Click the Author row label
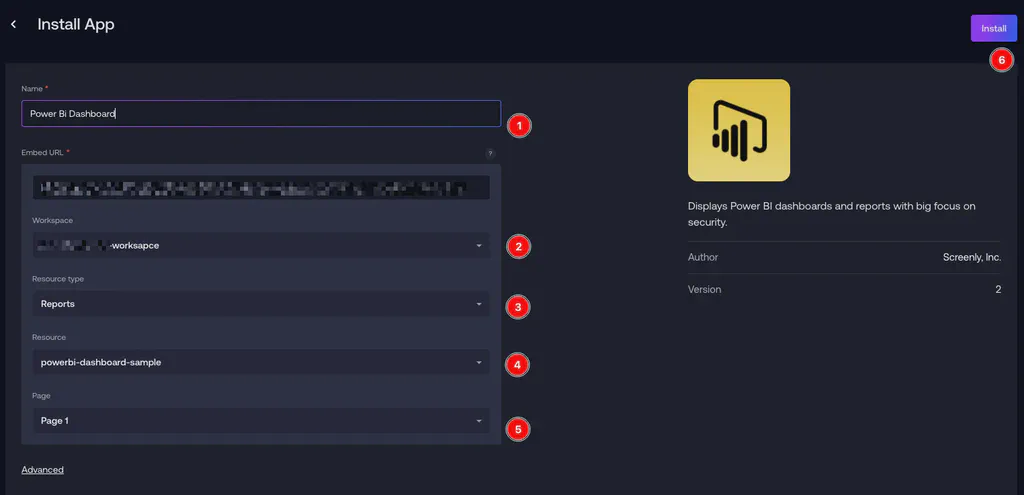The image size is (1024, 495). 703,257
